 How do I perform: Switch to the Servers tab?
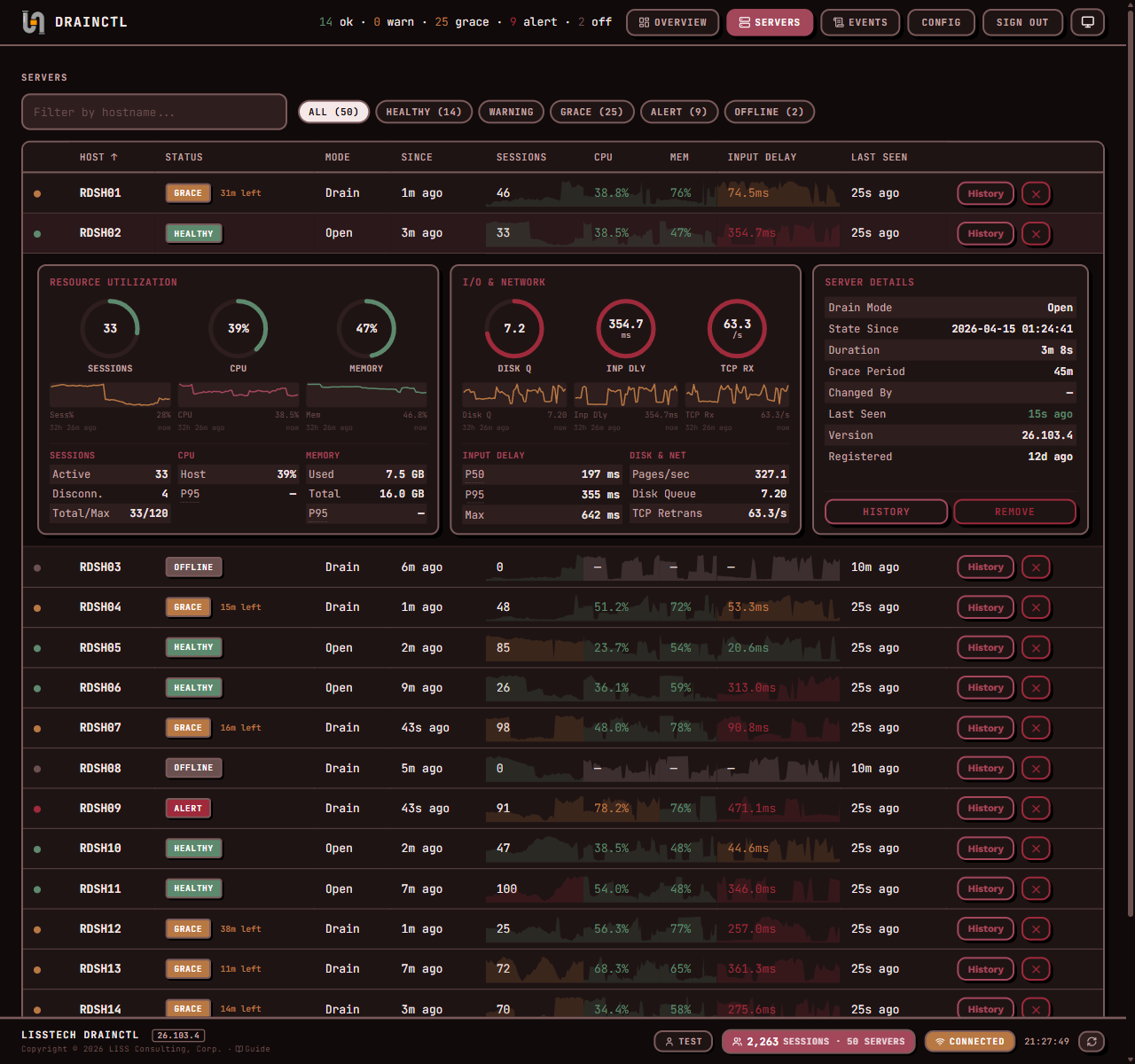pos(770,22)
